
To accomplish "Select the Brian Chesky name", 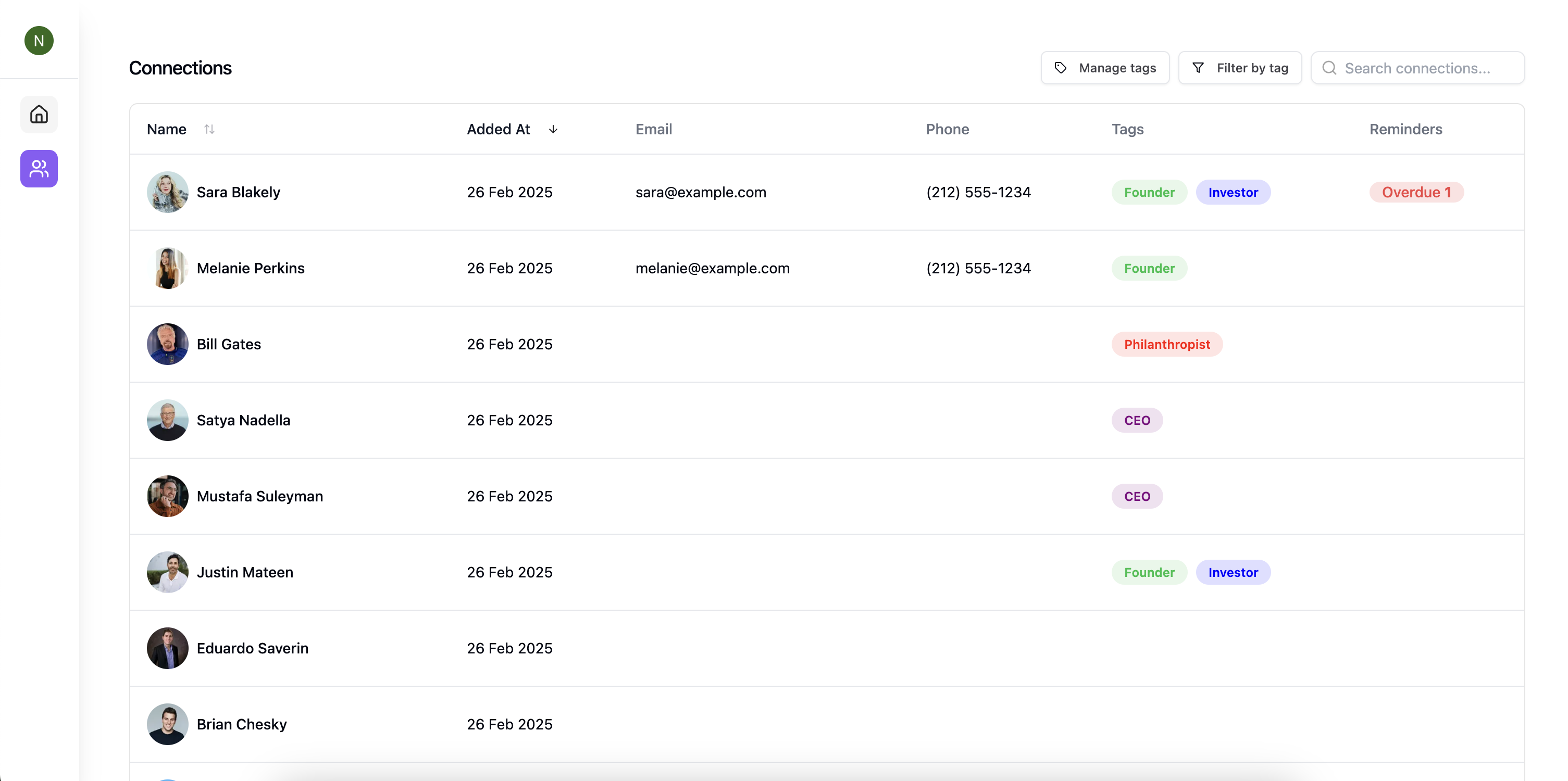I will (242, 724).
